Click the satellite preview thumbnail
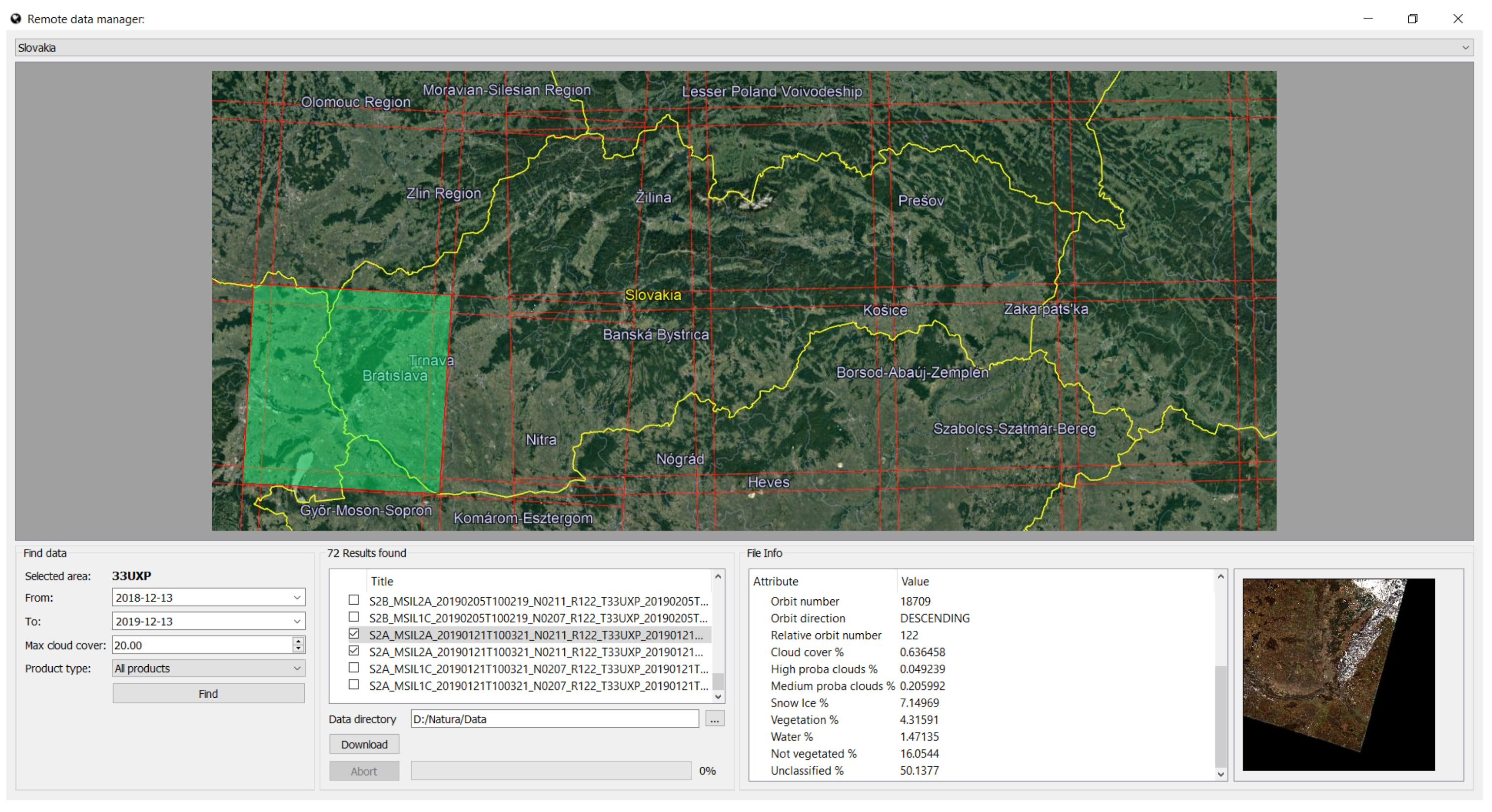This screenshot has width=1492, height=812. point(1338,674)
